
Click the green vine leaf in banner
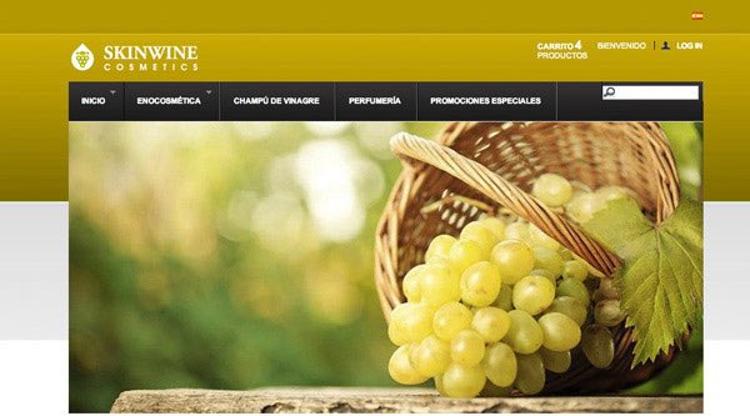(658, 273)
